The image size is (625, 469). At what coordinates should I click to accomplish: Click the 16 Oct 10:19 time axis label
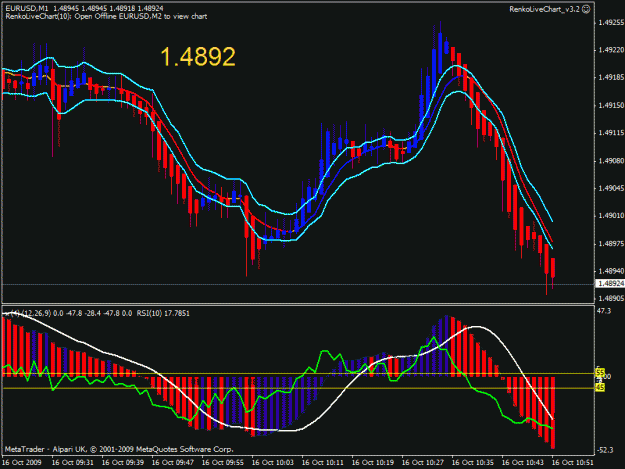373,462
